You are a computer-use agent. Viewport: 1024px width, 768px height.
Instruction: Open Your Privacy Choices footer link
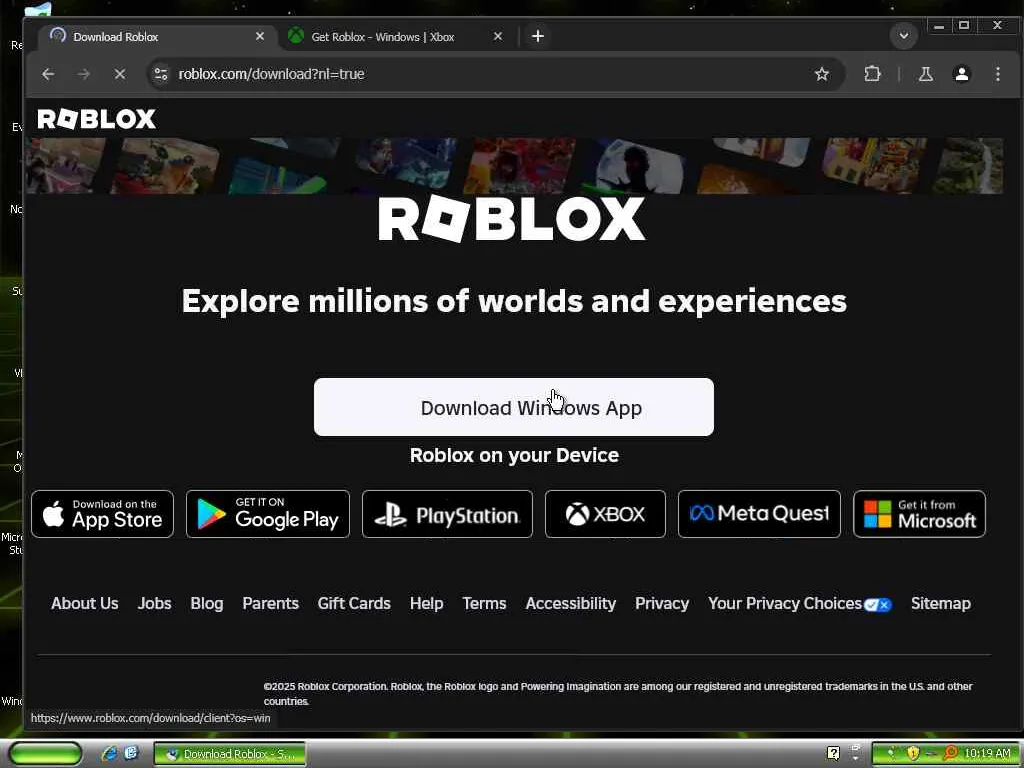[x=799, y=603]
